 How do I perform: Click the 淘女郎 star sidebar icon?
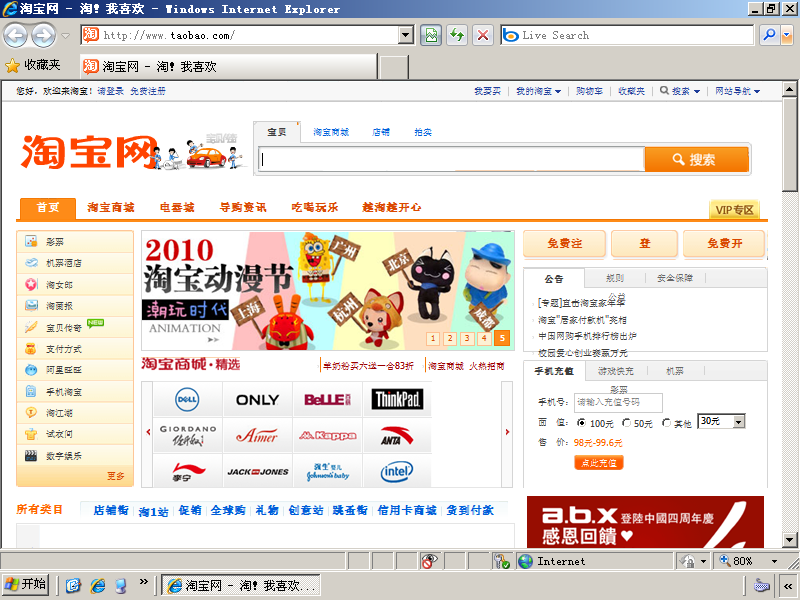point(31,284)
